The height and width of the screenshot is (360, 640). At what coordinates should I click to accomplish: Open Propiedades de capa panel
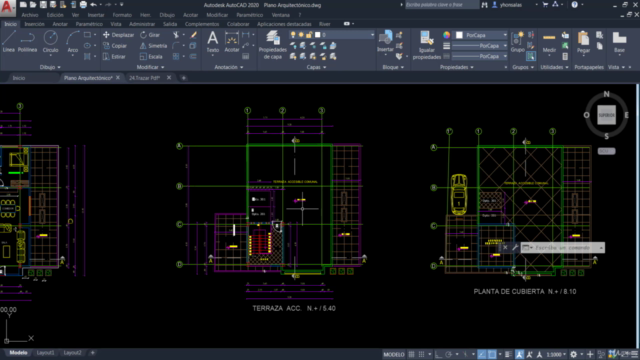click(x=273, y=45)
